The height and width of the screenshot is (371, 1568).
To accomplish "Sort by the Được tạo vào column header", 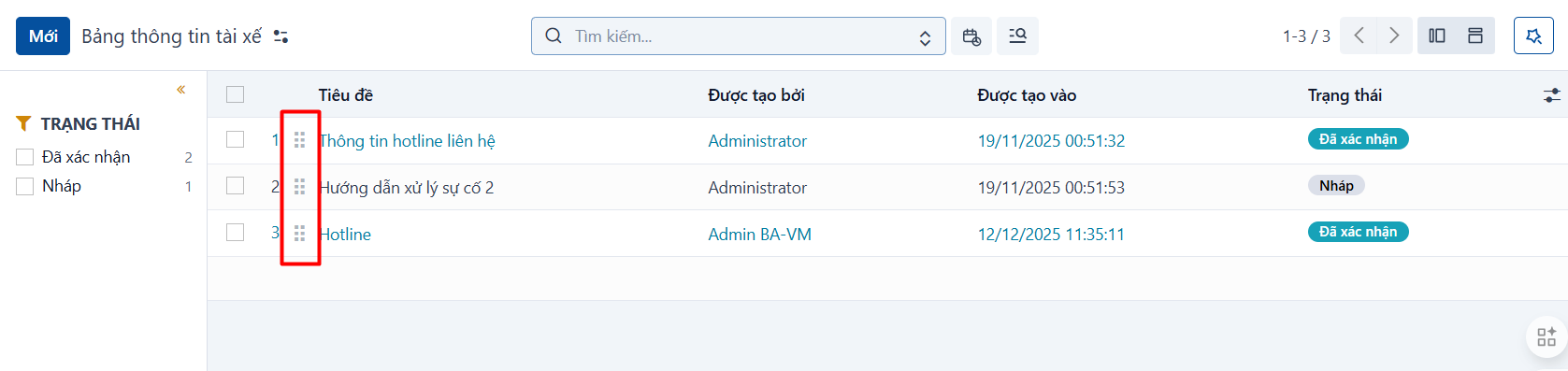I will 1027,95.
